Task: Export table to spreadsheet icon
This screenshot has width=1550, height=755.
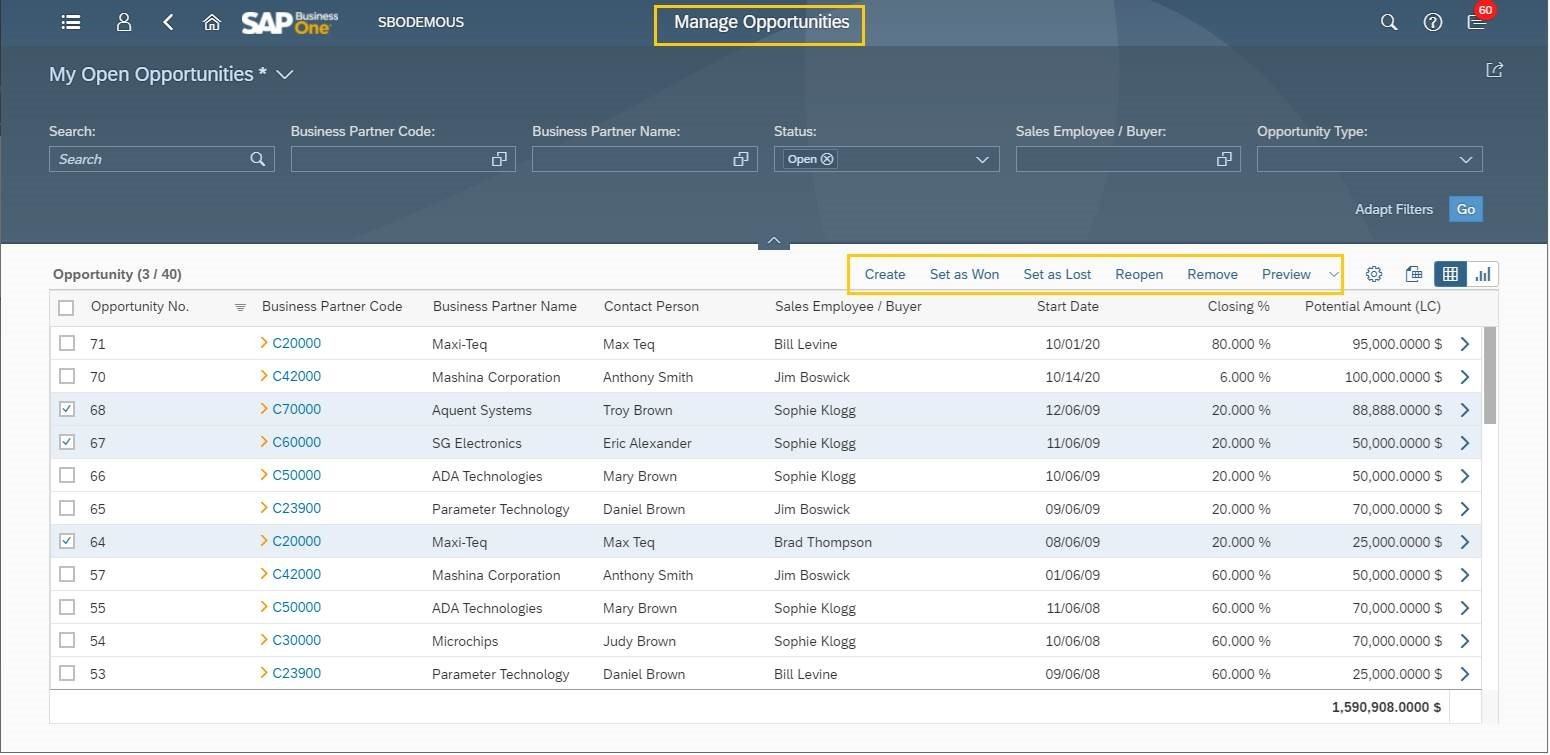Action: [x=1413, y=274]
